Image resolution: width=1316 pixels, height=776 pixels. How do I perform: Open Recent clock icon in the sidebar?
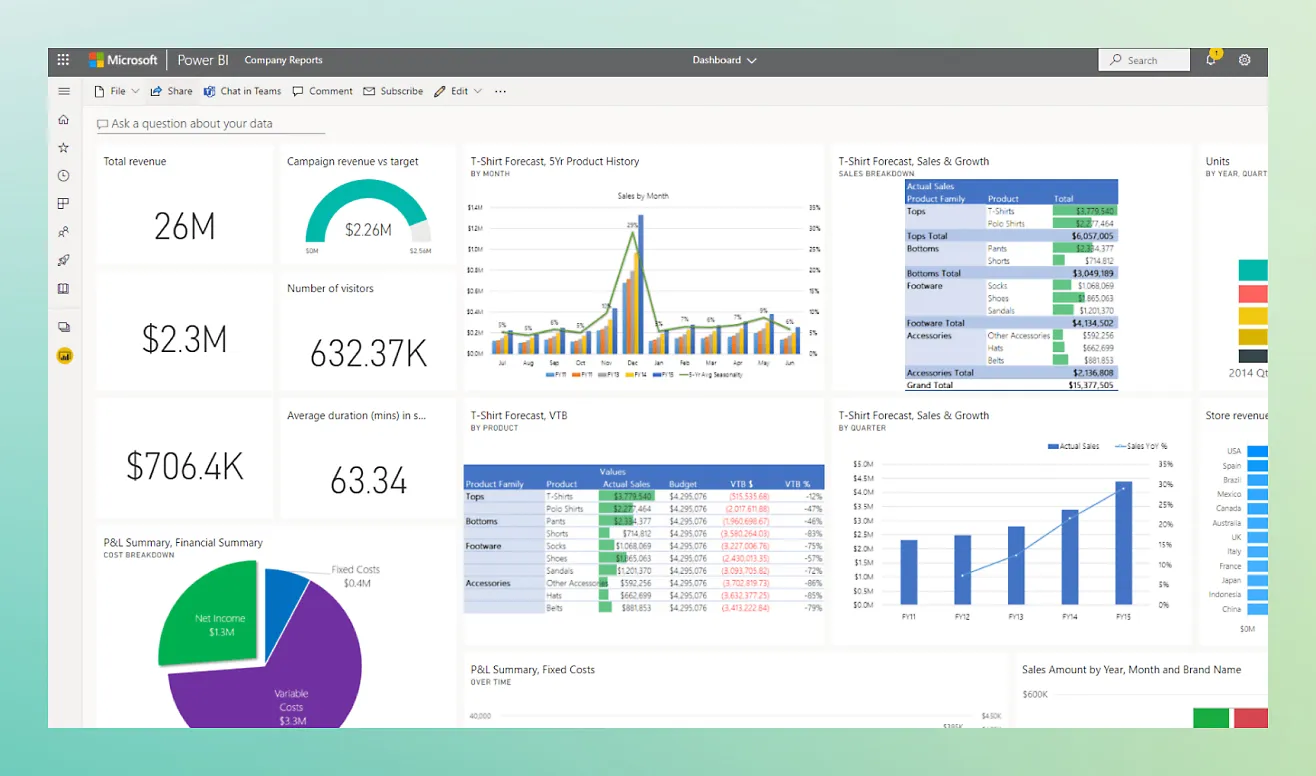point(64,176)
